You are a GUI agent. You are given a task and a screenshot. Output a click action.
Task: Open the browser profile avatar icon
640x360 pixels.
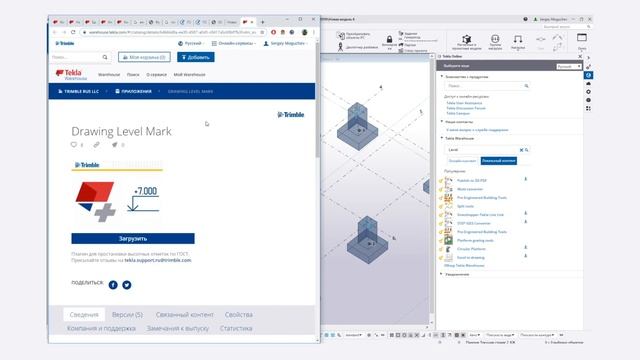pyautogui.click(x=304, y=32)
